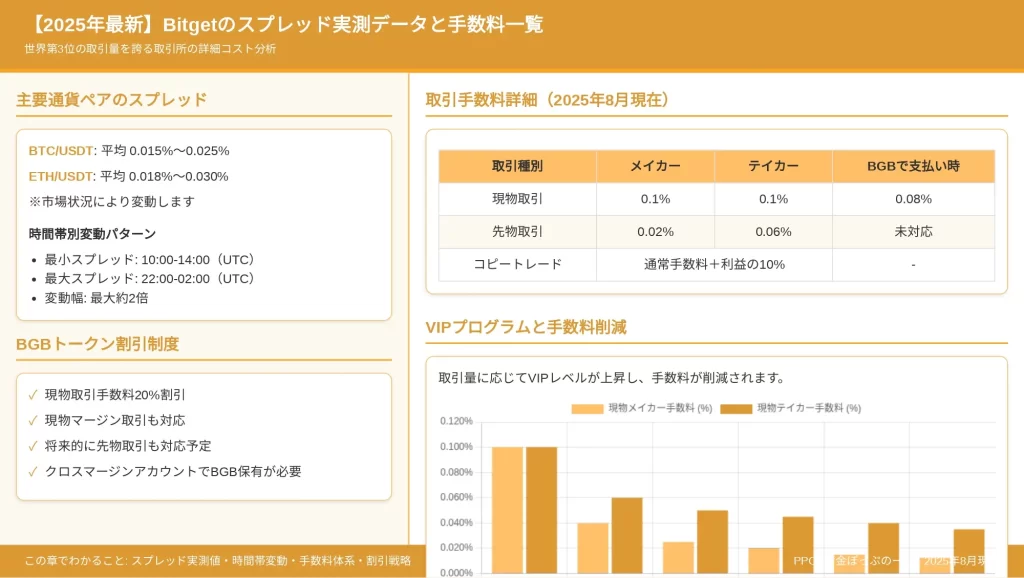Click the 0.000% y-axis label

tap(456, 573)
